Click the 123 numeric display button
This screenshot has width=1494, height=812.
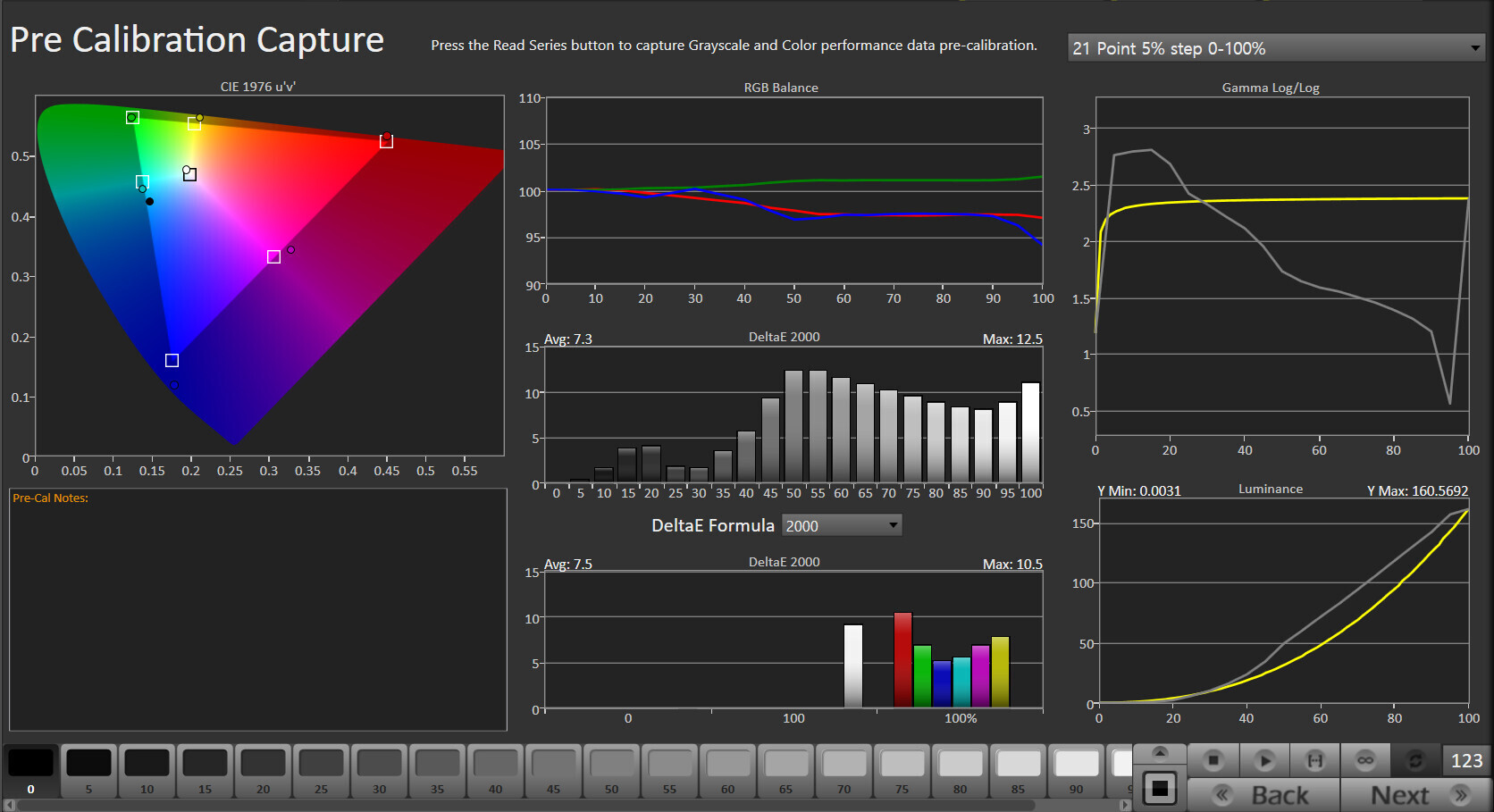coord(1466,760)
